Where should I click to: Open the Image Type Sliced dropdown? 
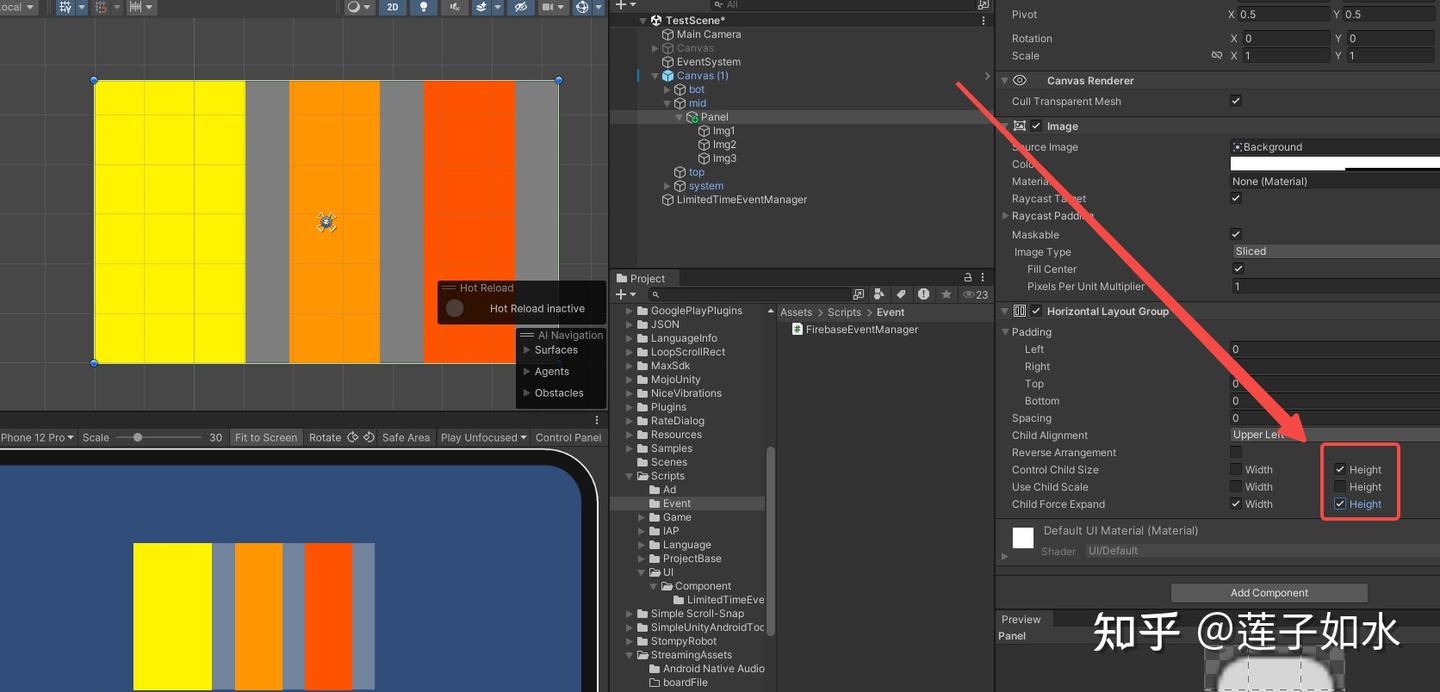[1335, 251]
